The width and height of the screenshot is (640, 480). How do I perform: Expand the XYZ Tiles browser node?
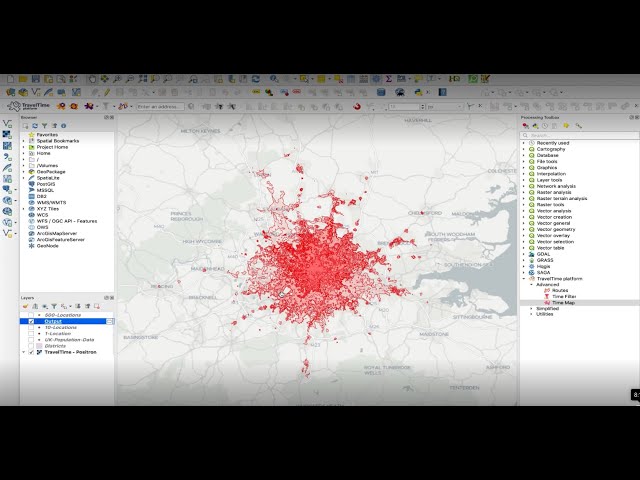(x=24, y=209)
